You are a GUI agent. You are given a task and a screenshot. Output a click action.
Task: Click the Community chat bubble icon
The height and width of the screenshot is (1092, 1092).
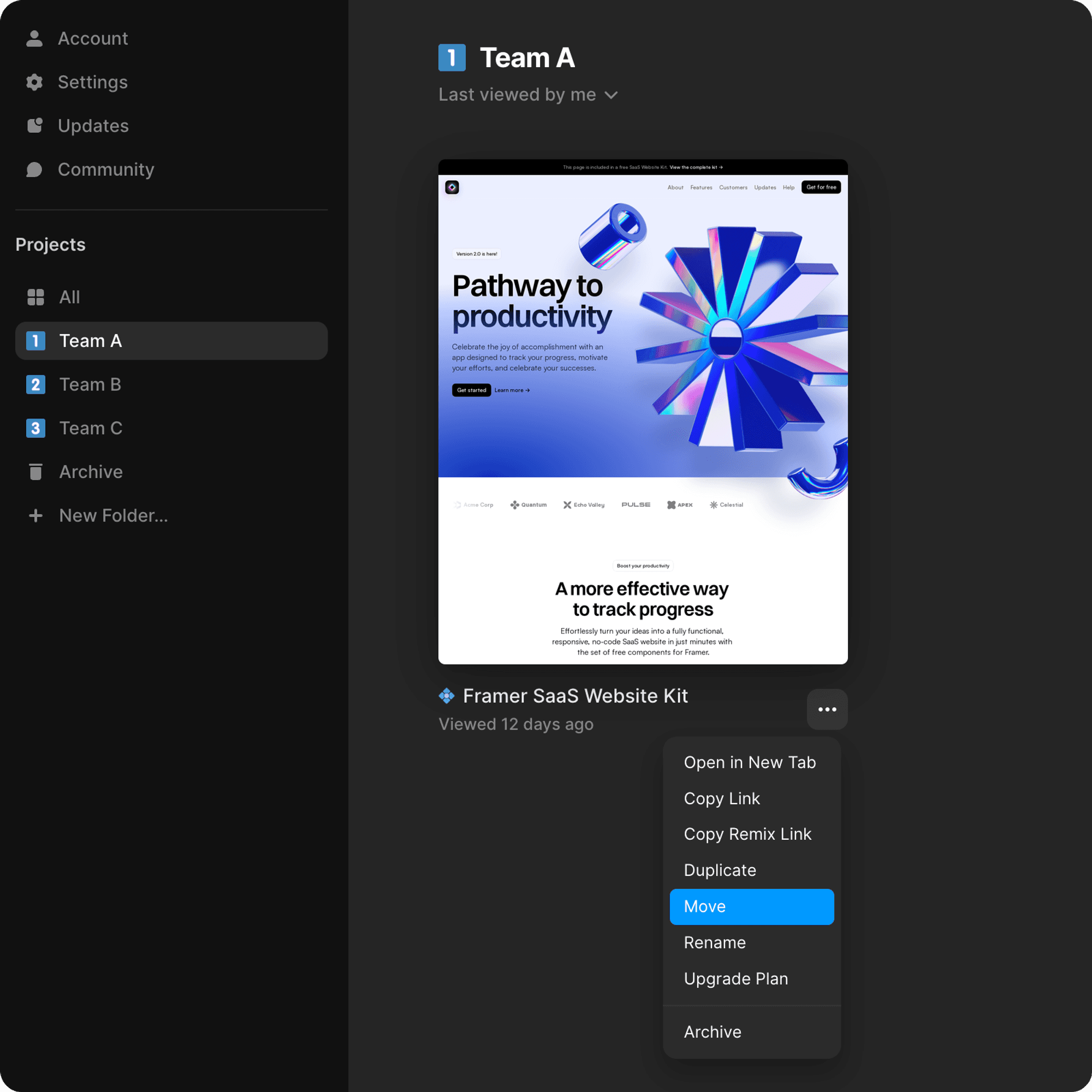coord(34,170)
